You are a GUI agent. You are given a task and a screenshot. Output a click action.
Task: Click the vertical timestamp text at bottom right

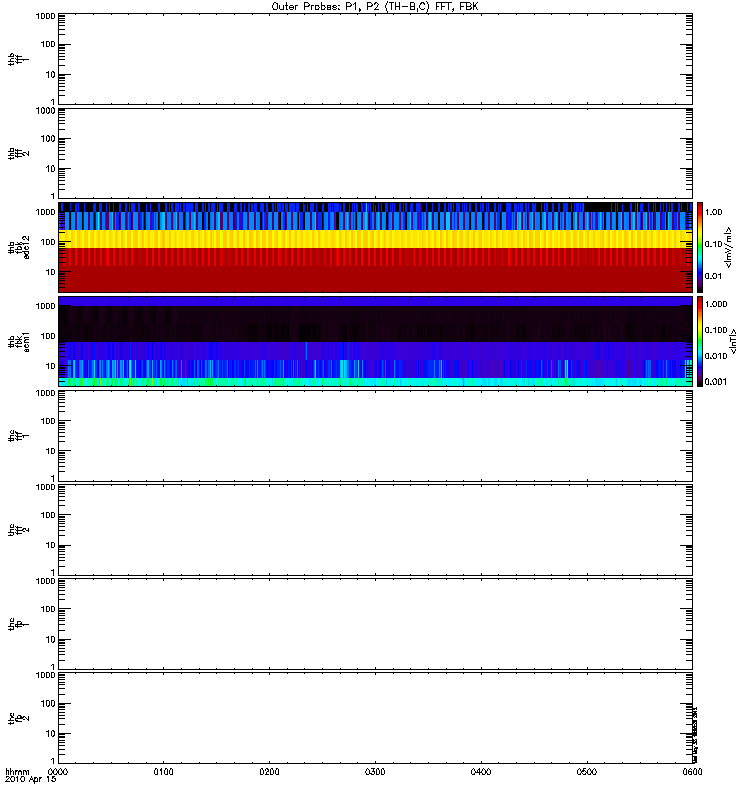695,735
